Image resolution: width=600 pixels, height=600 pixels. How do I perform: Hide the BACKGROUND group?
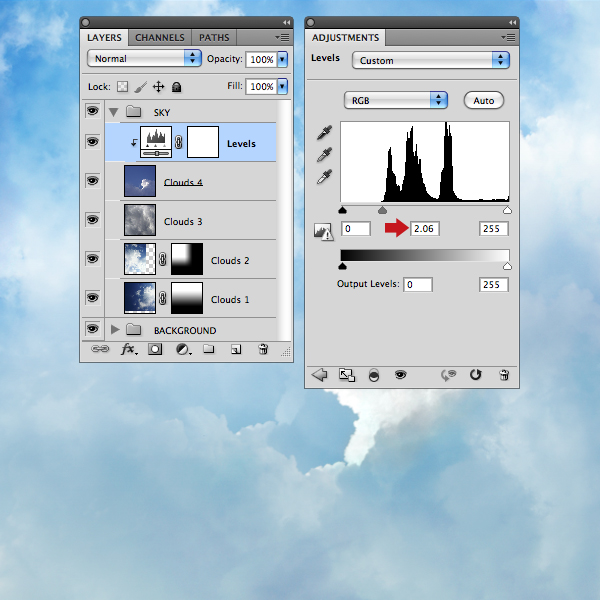pos(92,329)
